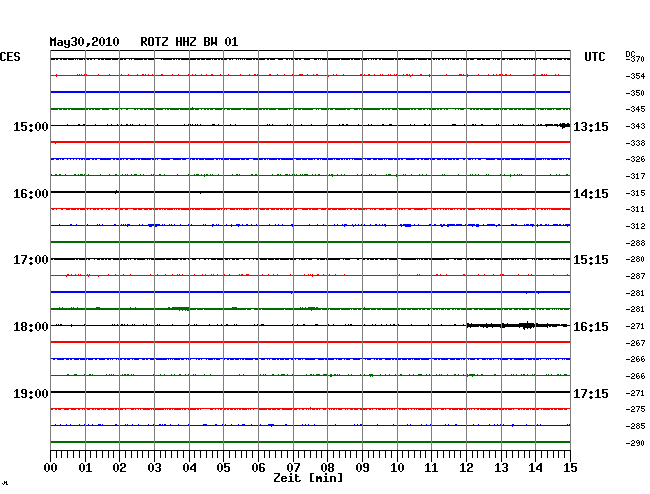Click the 17:00 local time label
The height and width of the screenshot is (494, 650).
[x=31, y=260]
